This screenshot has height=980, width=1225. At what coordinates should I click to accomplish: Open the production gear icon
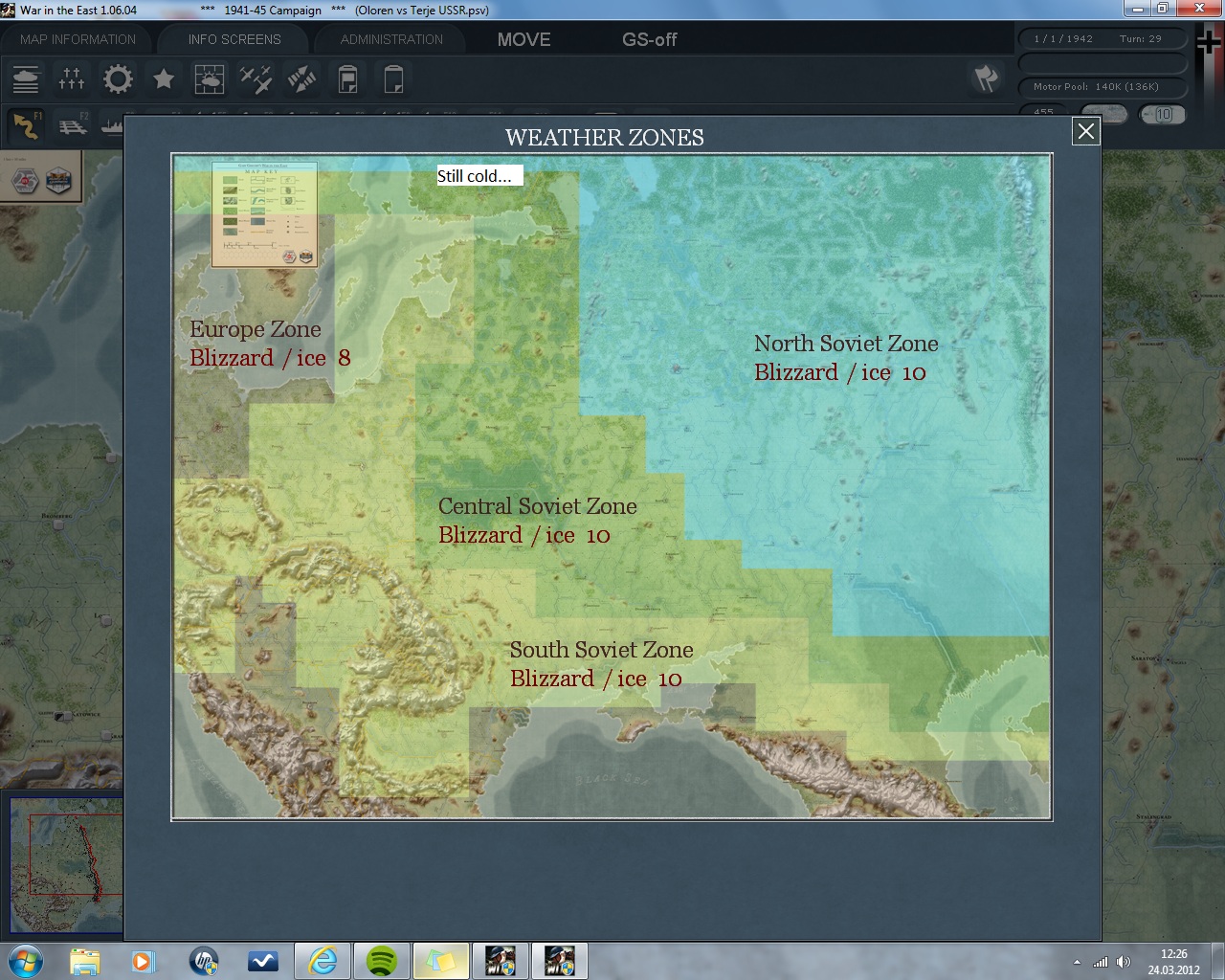pyautogui.click(x=118, y=78)
